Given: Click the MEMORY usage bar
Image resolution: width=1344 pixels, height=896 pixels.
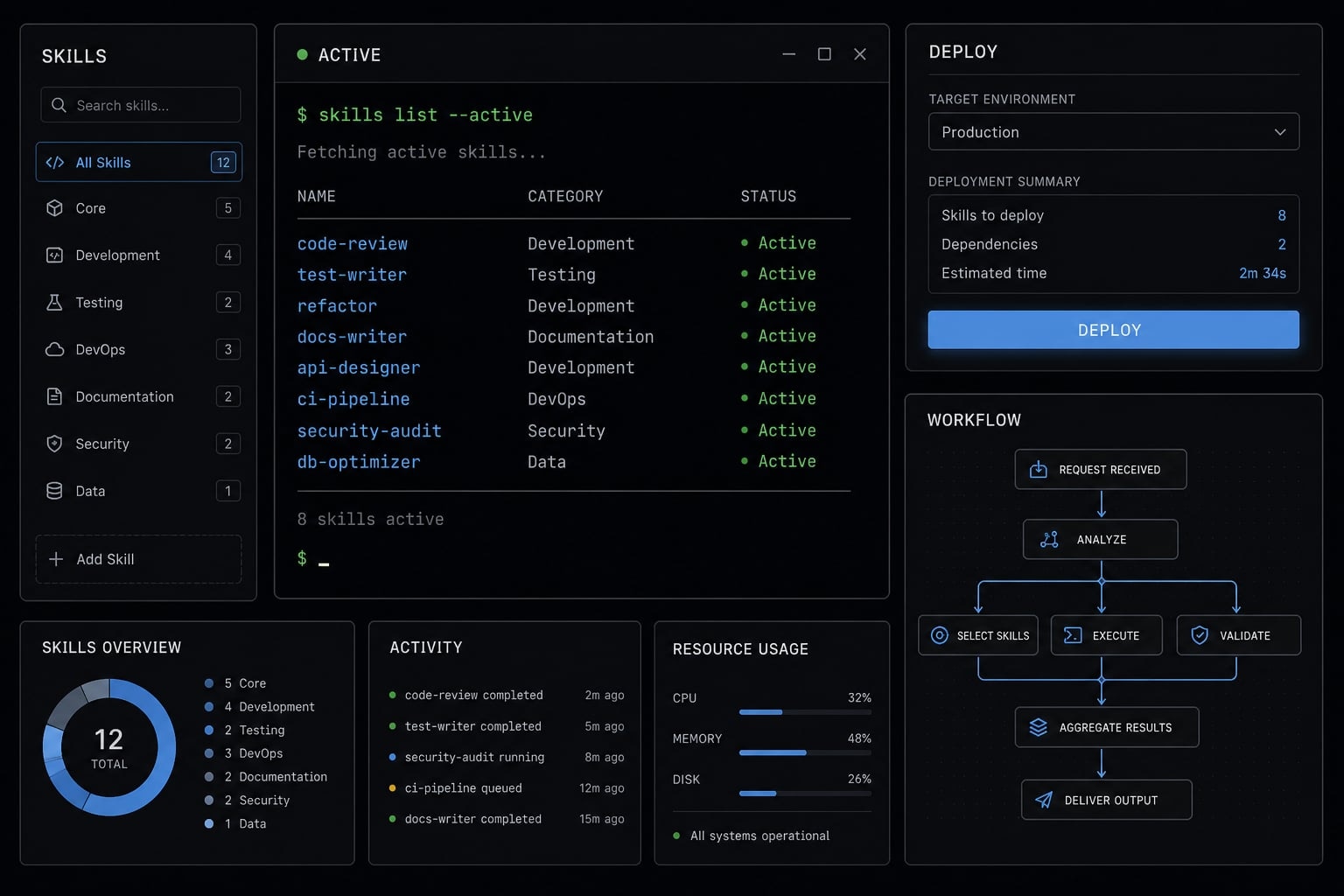Looking at the screenshot, I should coord(805,752).
